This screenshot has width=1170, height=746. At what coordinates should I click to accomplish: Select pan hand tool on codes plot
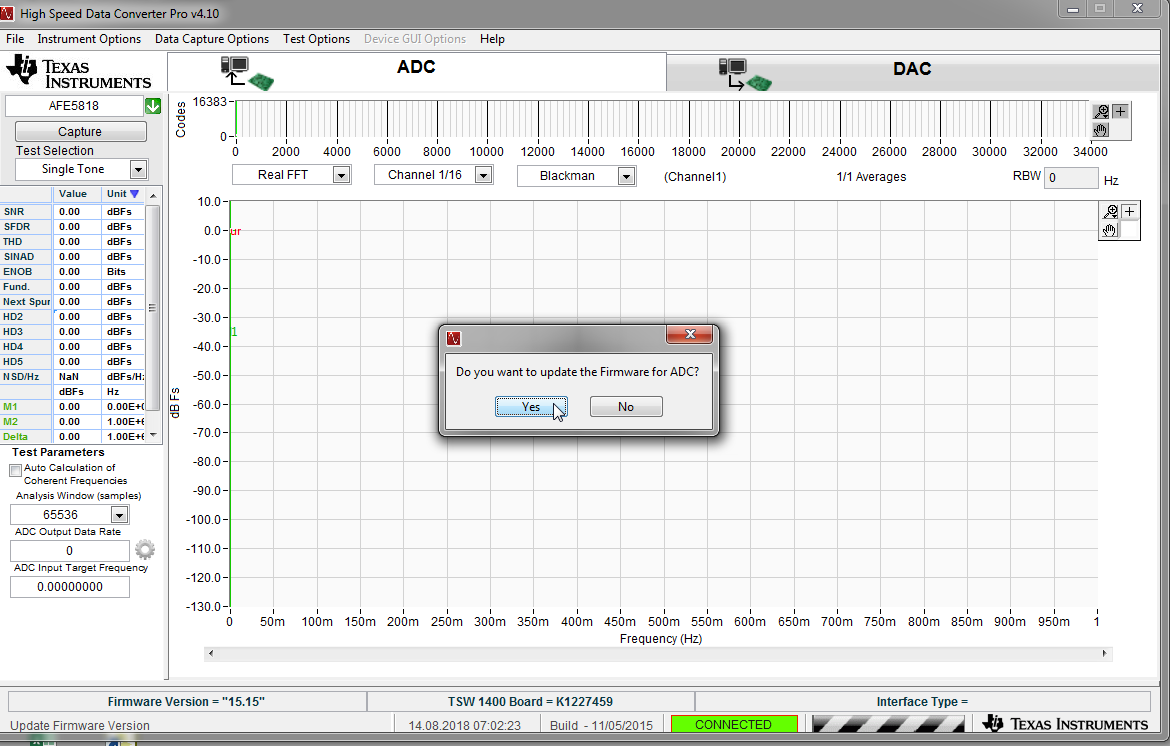[x=1101, y=130]
